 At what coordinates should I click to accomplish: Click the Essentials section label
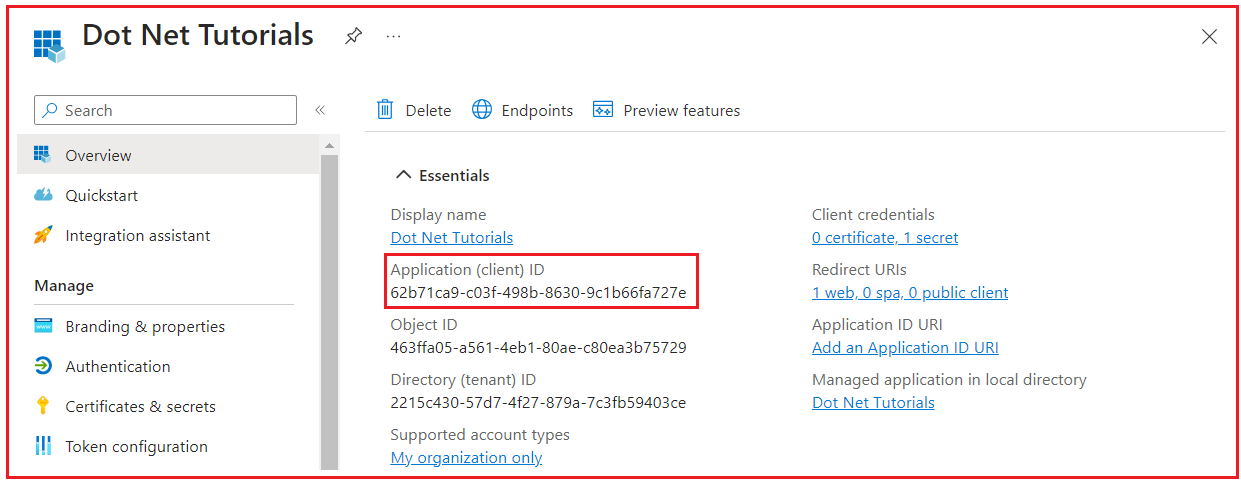[454, 175]
